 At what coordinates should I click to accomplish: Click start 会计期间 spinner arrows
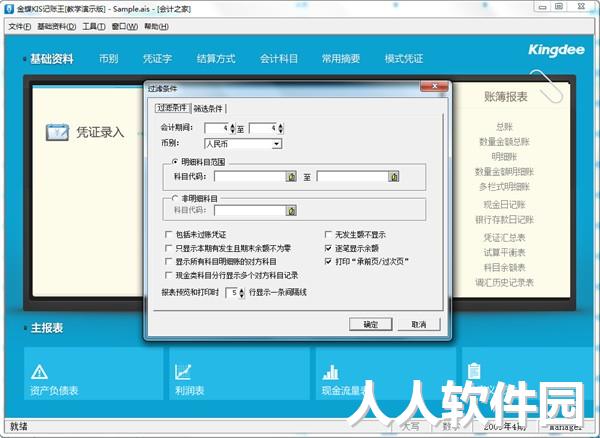(232, 128)
